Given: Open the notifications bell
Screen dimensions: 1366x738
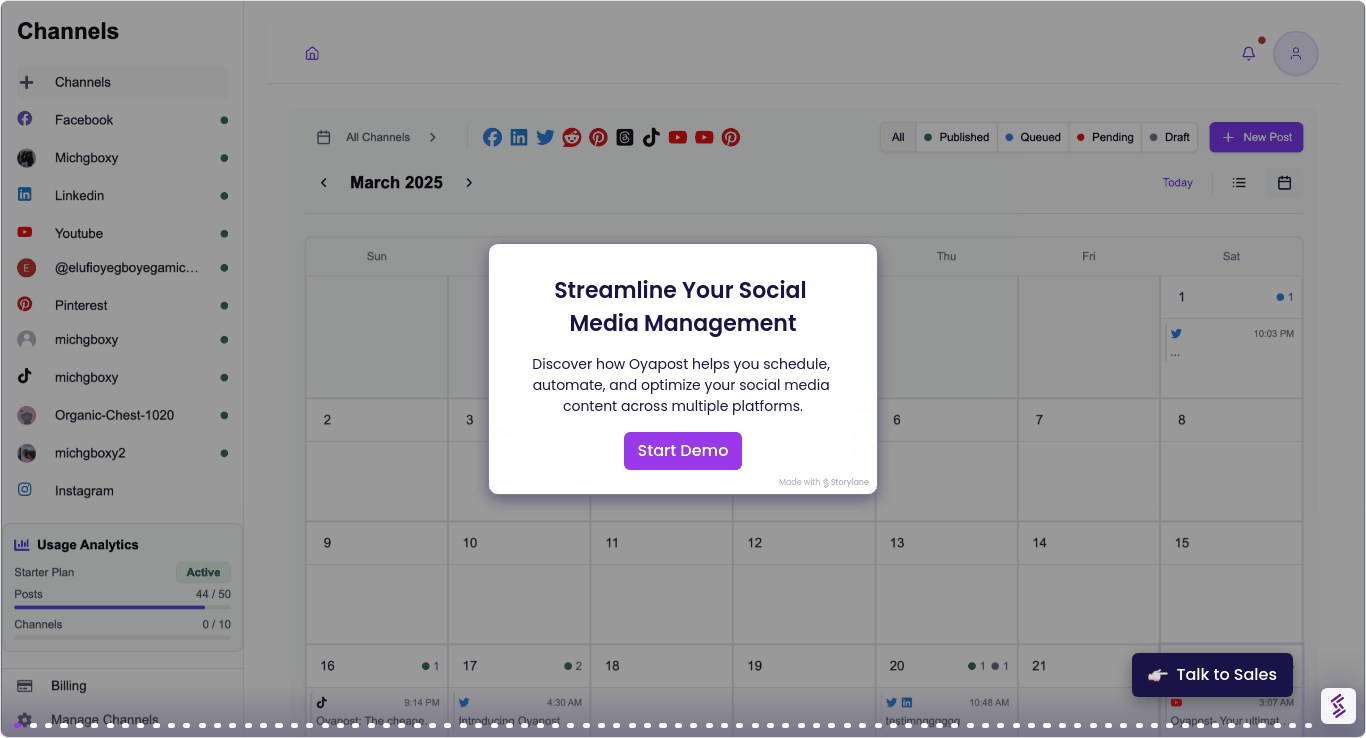Looking at the screenshot, I should tap(1249, 54).
